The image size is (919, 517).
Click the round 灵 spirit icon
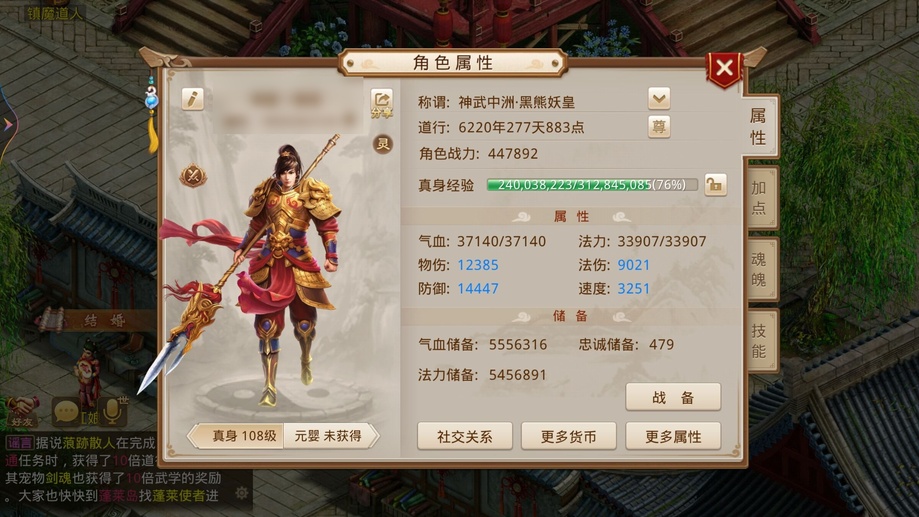click(x=383, y=144)
